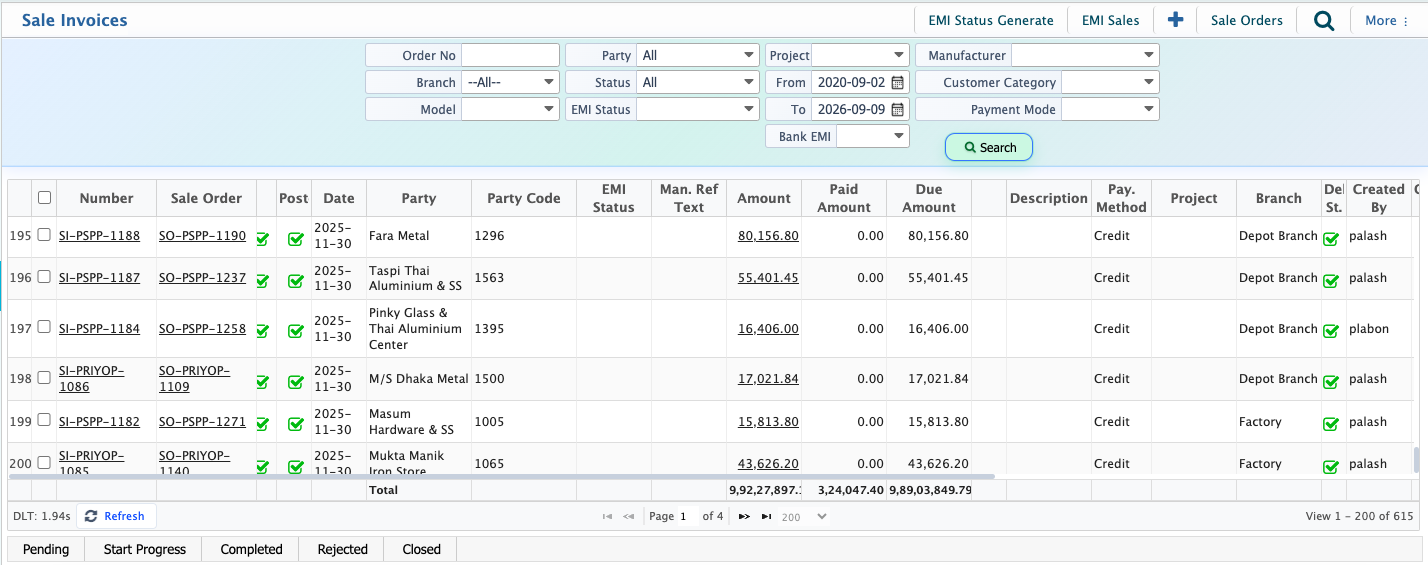Focus the Order No input field
Screen dimensions: 1428x565
click(x=510, y=56)
